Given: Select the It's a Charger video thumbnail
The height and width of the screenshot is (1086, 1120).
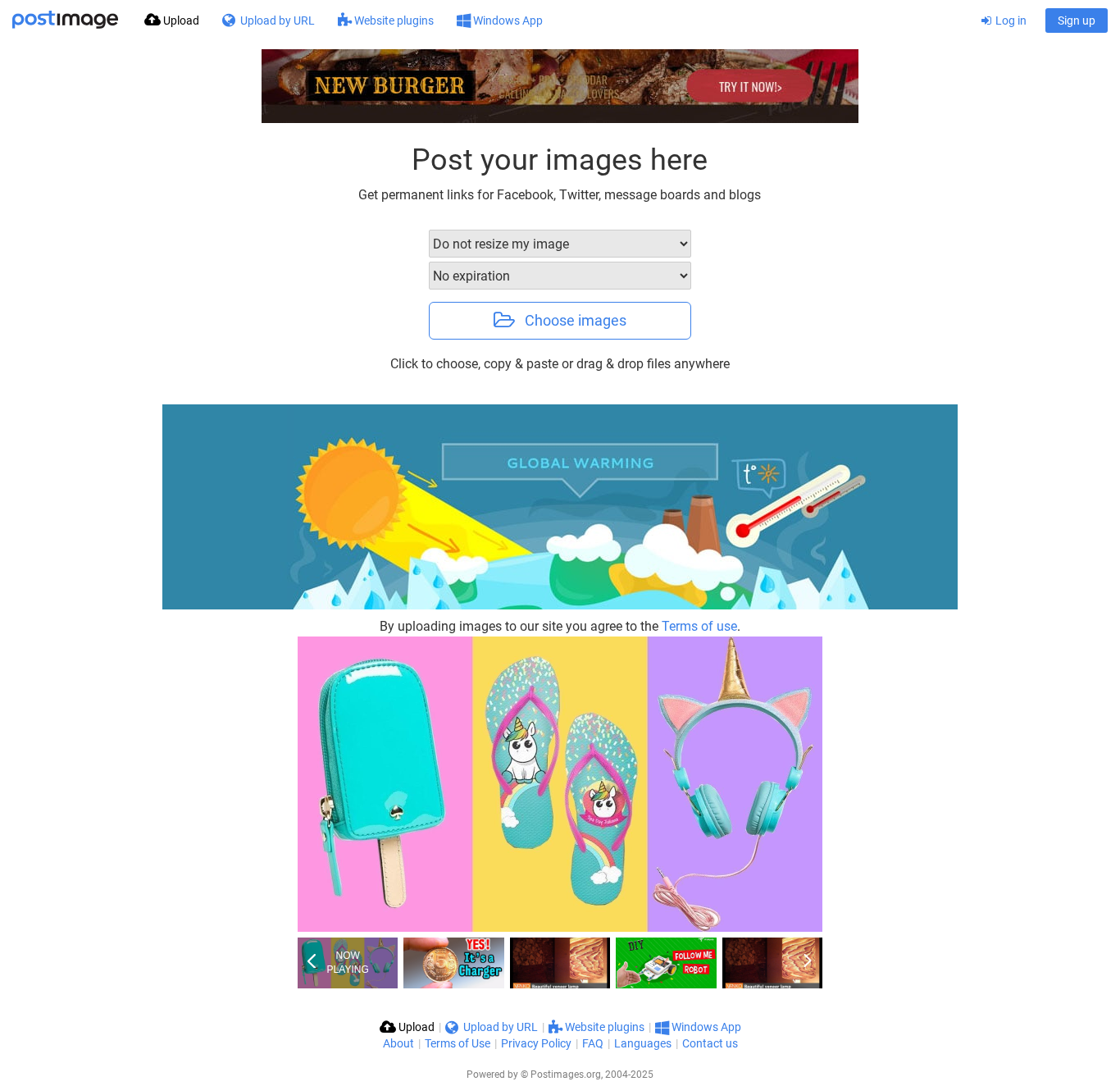Looking at the screenshot, I should tap(453, 963).
